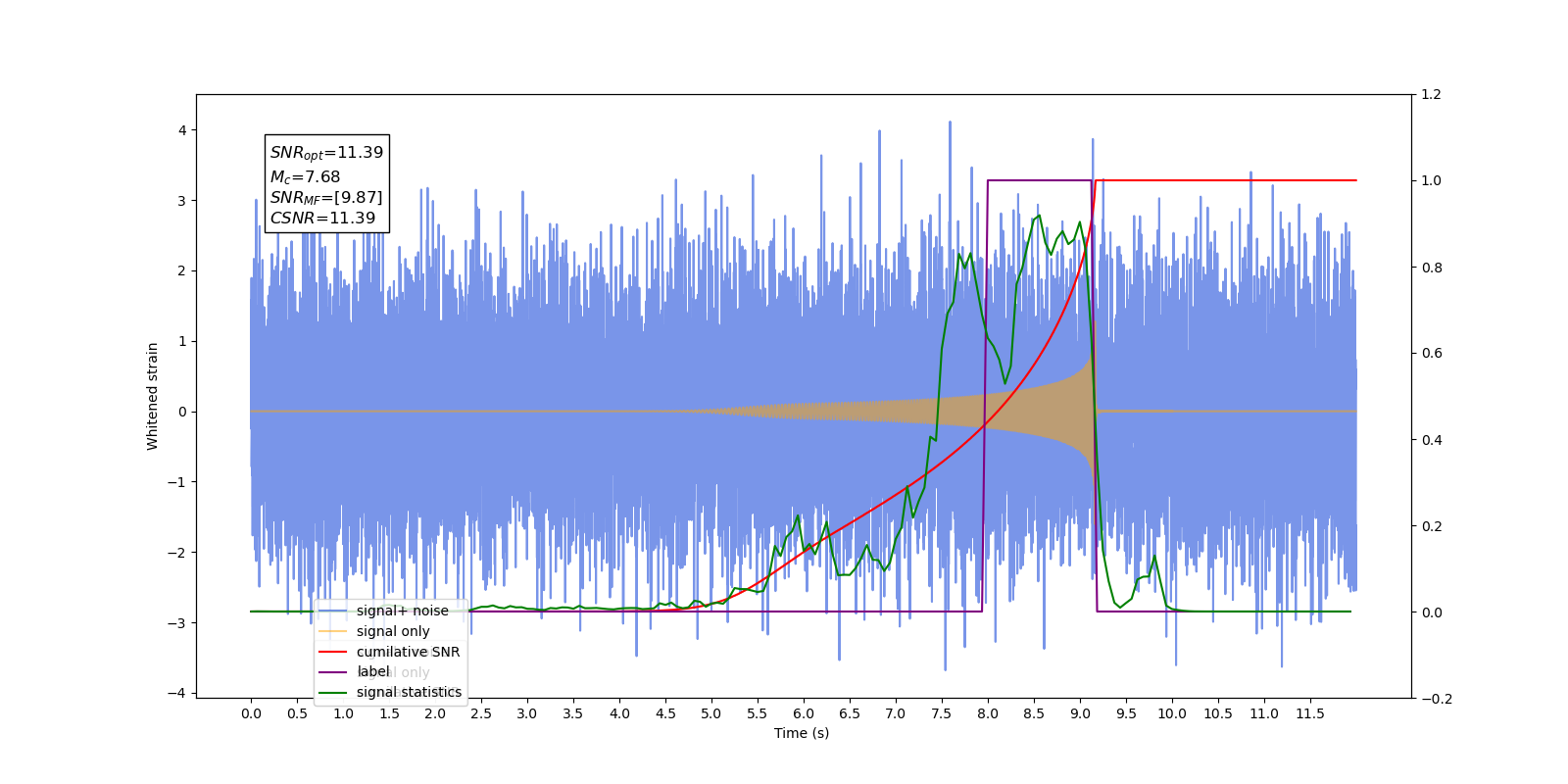Click the 0 tick on left strain axis

(182, 412)
